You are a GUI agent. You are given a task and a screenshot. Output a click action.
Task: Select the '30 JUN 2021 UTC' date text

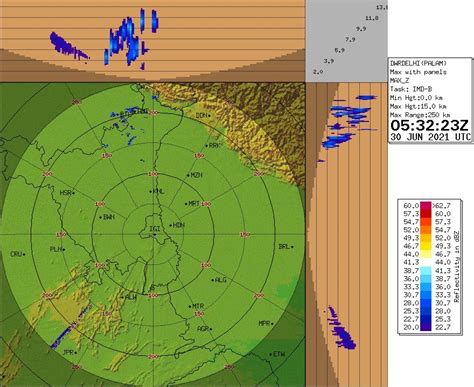pos(430,137)
